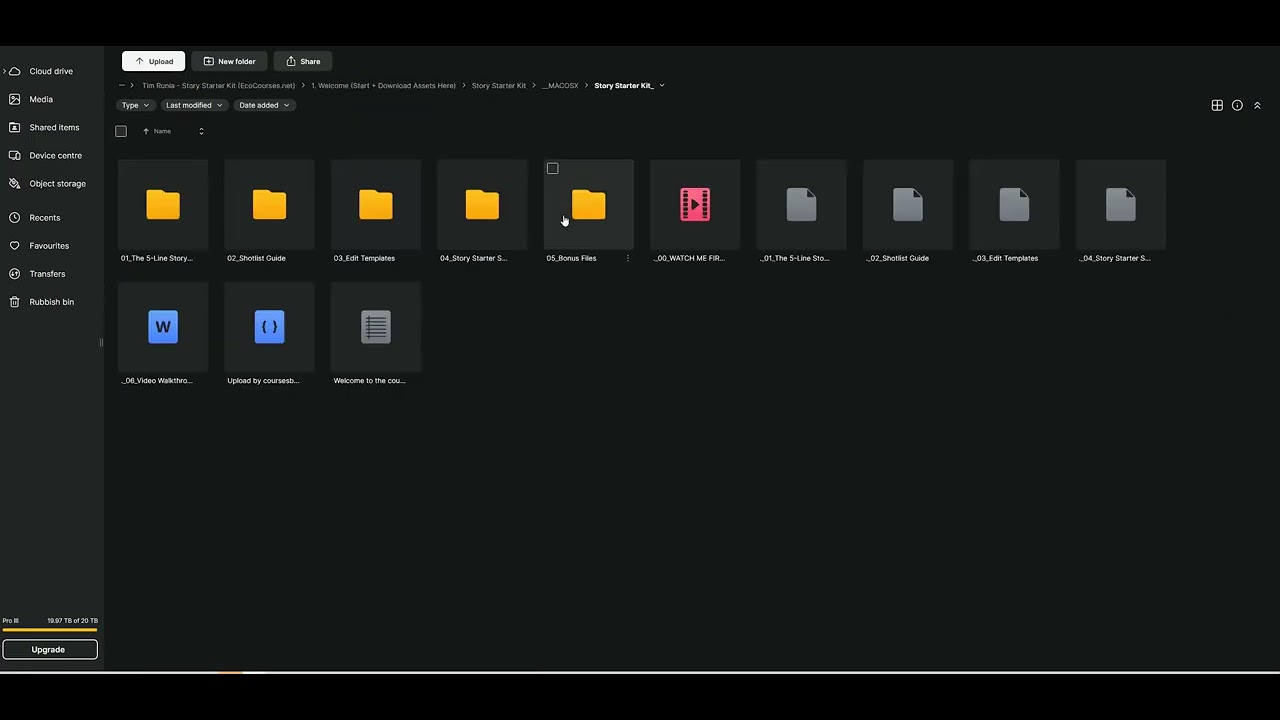Click the 19.97 TB of 20 TB text

pyautogui.click(x=72, y=621)
